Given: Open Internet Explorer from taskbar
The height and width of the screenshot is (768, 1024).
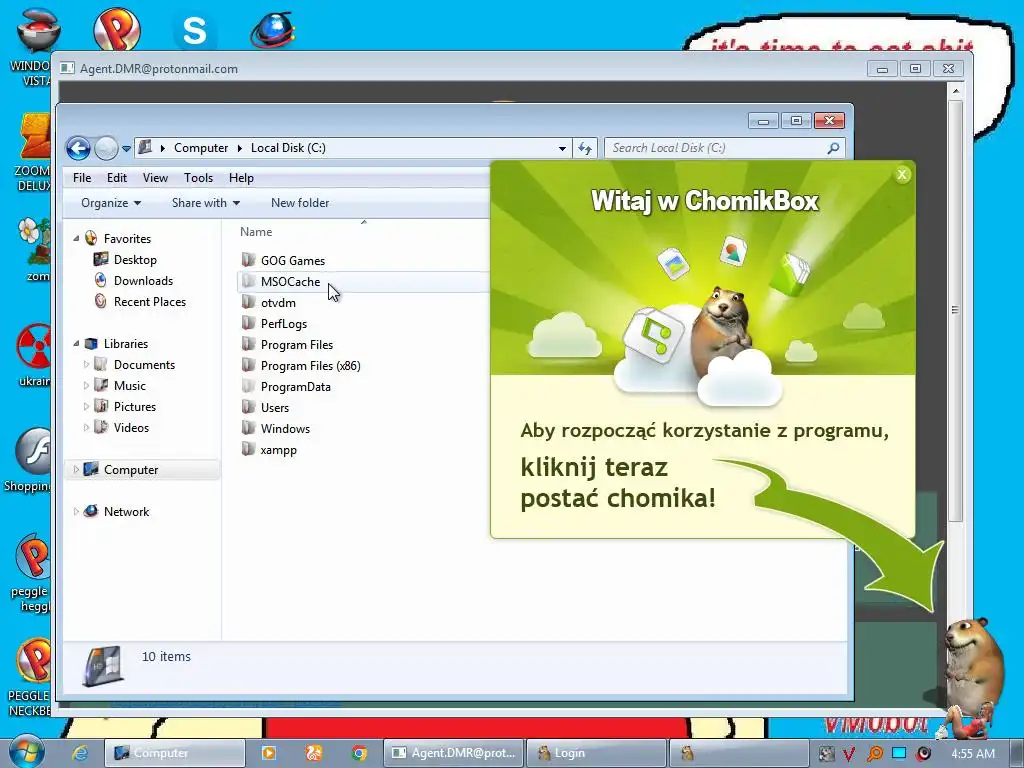Looking at the screenshot, I should click(80, 753).
